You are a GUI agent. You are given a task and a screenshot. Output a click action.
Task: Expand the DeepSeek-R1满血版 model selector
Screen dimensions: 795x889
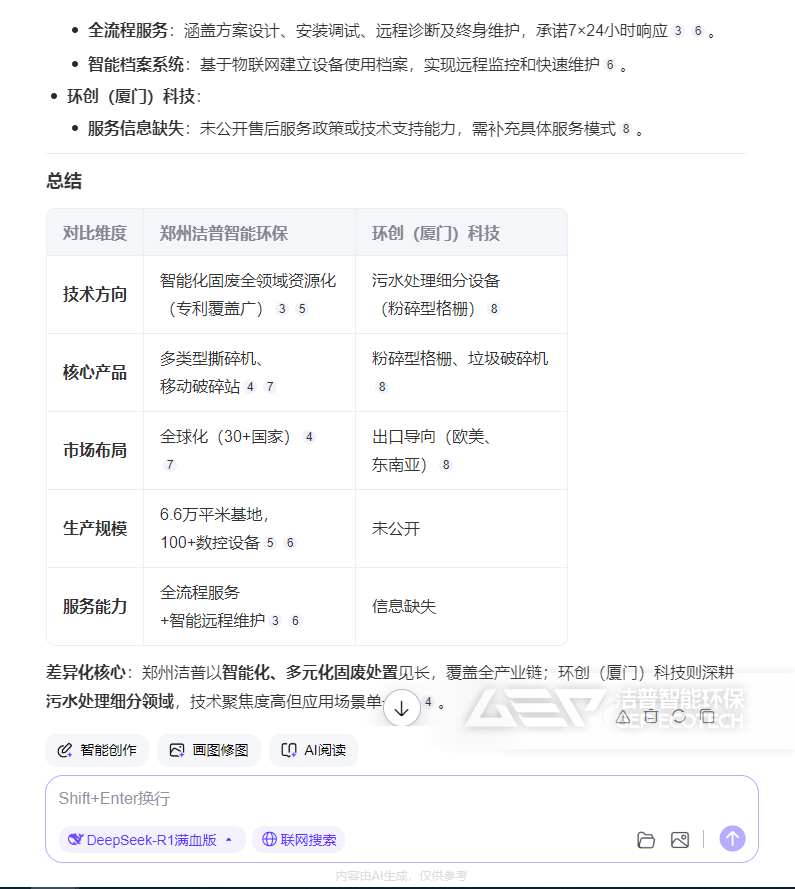152,840
